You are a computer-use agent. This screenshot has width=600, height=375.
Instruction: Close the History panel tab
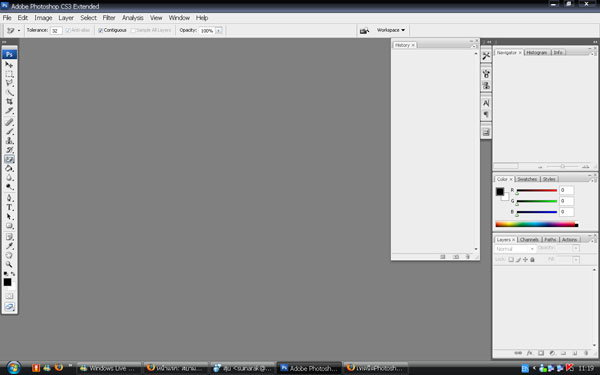[413, 45]
